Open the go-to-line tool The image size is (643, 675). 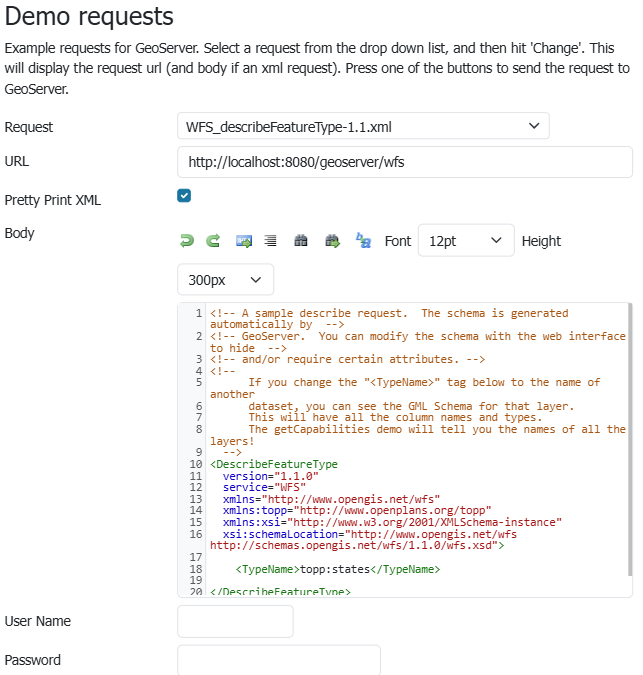click(x=243, y=241)
